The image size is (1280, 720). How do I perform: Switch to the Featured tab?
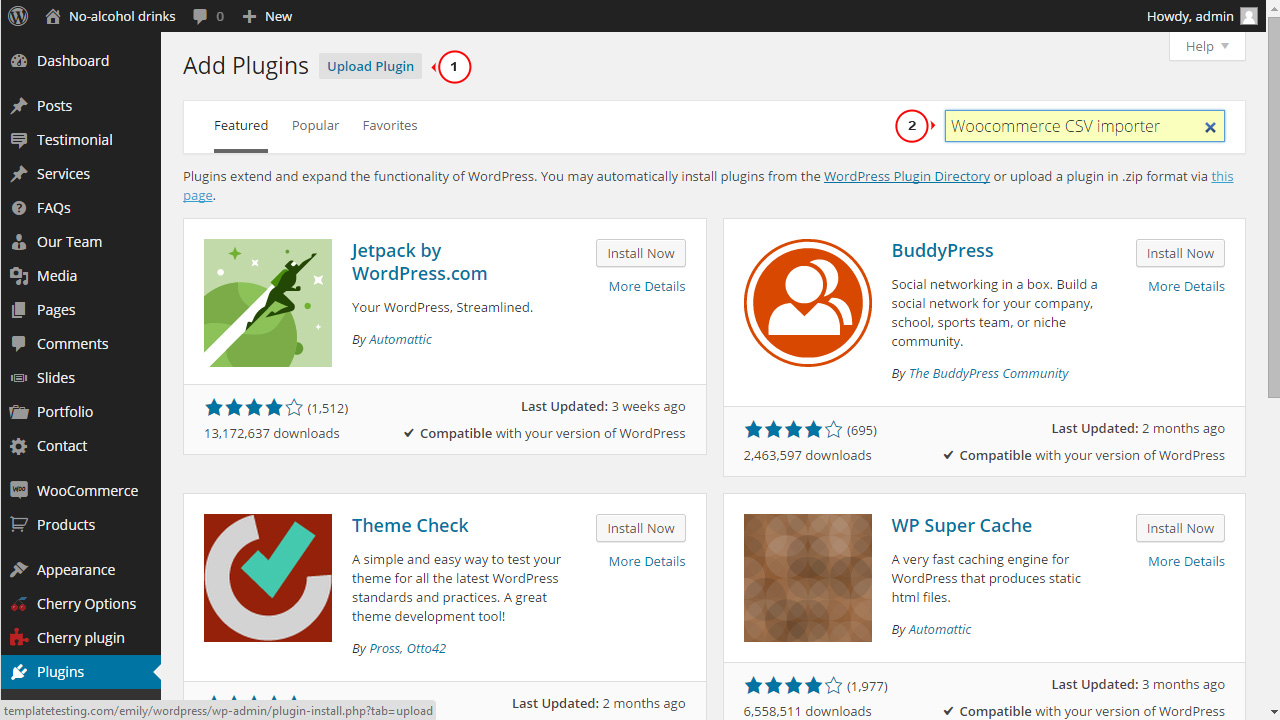coord(241,126)
